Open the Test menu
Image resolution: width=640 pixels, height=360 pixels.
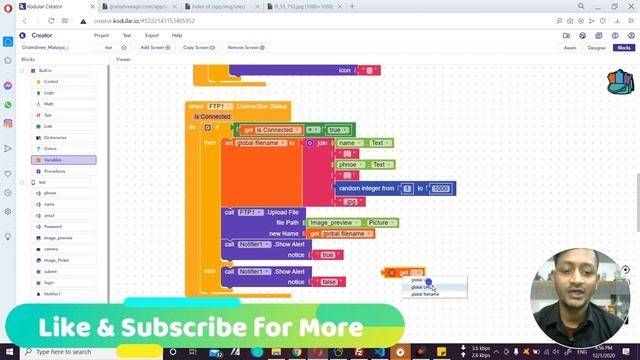point(127,36)
